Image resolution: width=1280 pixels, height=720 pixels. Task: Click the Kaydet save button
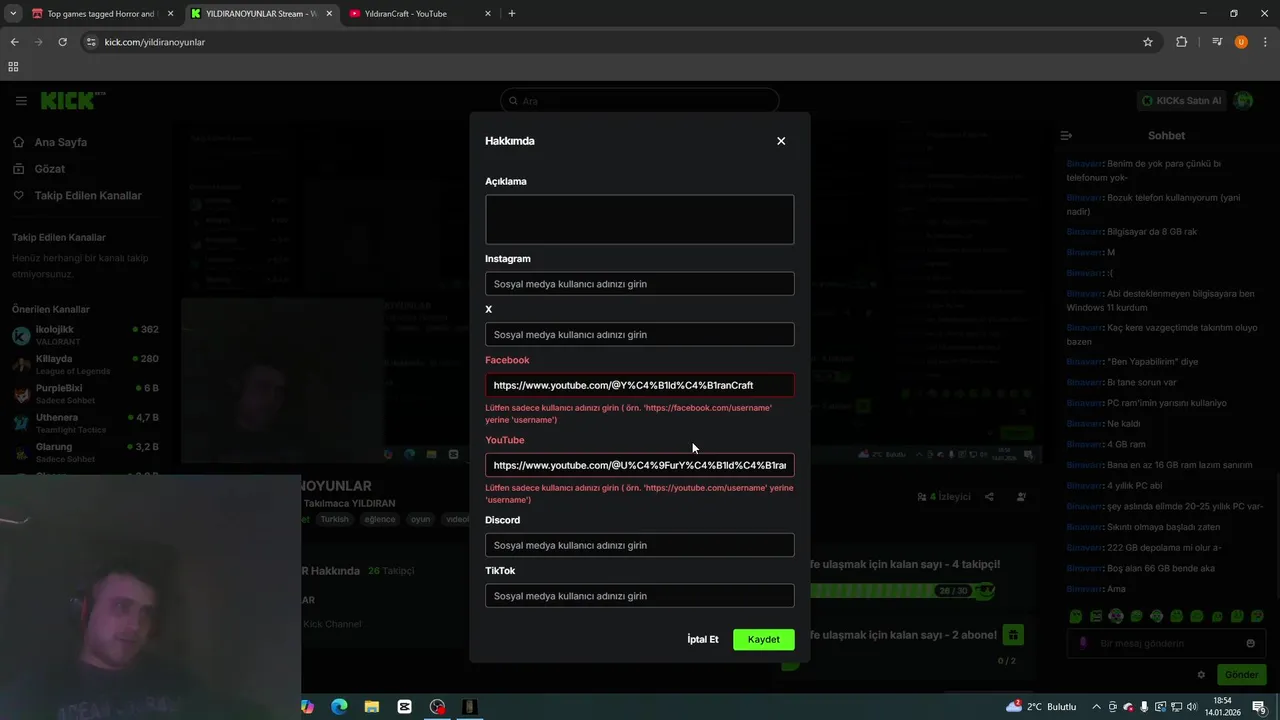tap(764, 639)
